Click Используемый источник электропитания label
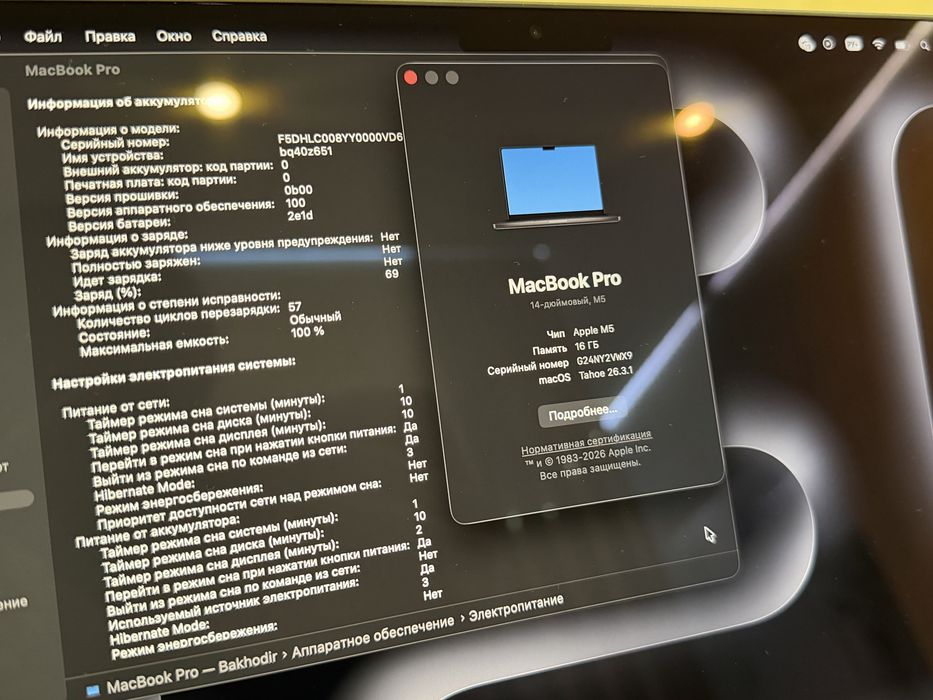The image size is (933, 700). 234,604
